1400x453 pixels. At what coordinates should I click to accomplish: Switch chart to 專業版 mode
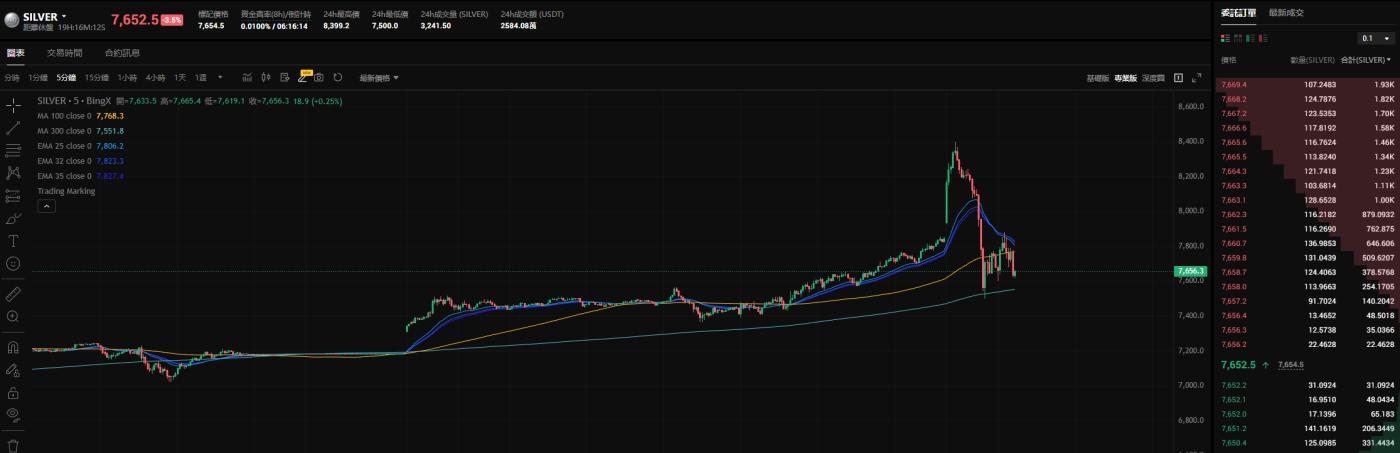[1126, 77]
